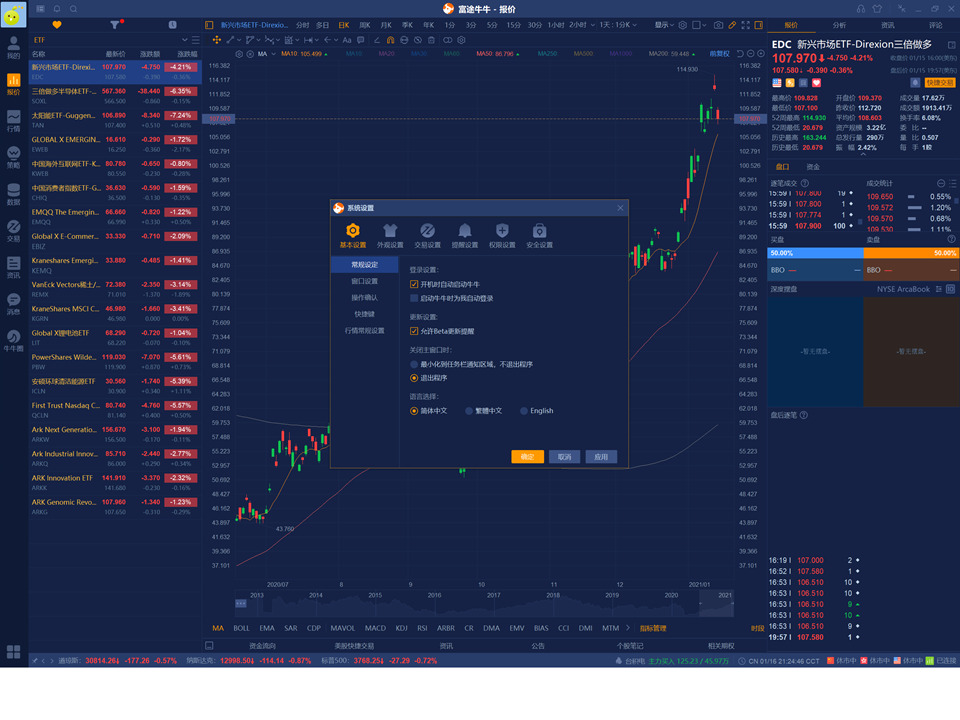The width and height of the screenshot is (960, 720).
Task: Open 权限设置 shield icon
Action: tap(502, 235)
